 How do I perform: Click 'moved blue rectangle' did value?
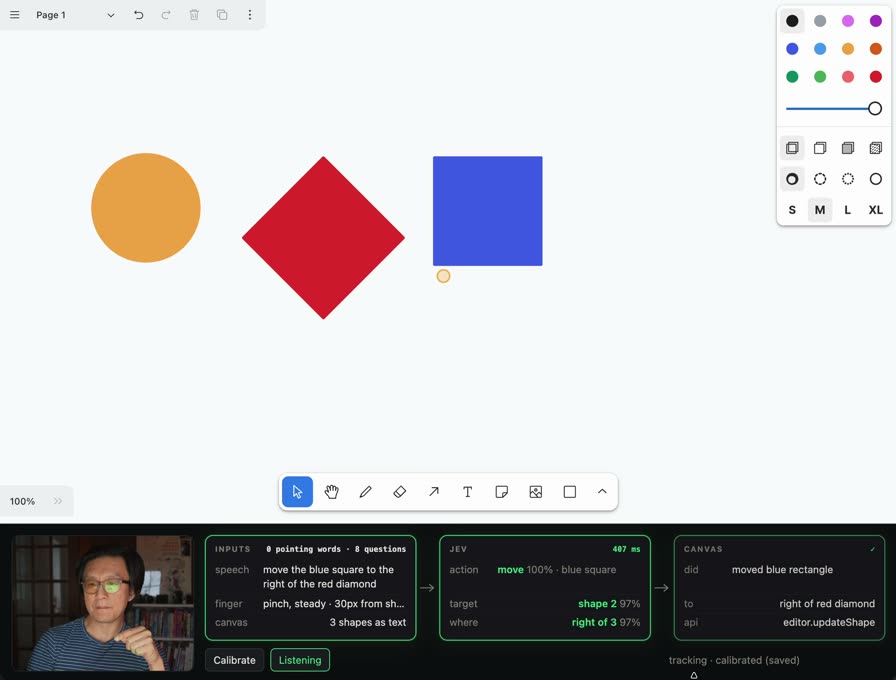782,570
